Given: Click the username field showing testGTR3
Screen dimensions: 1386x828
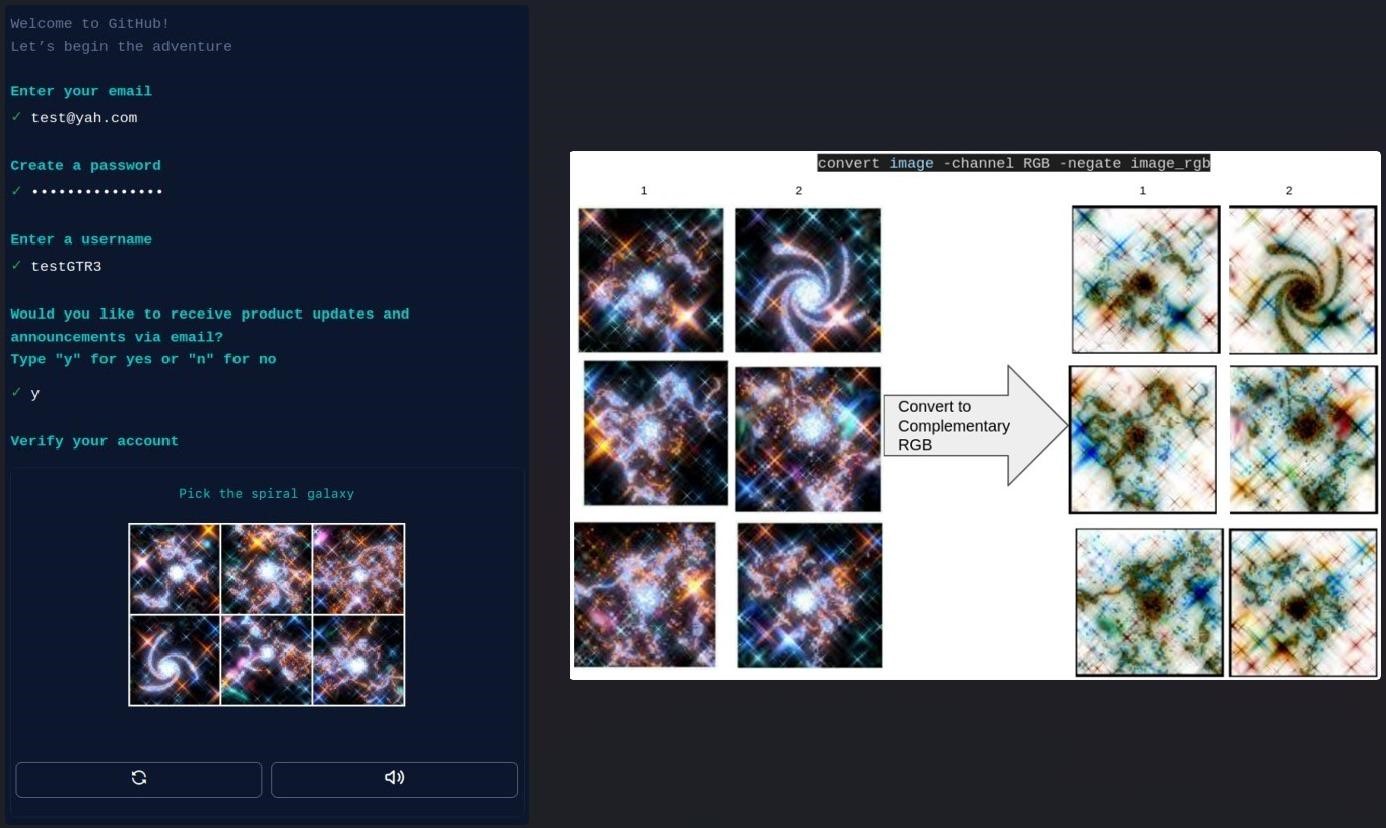Looking at the screenshot, I should coord(66,267).
